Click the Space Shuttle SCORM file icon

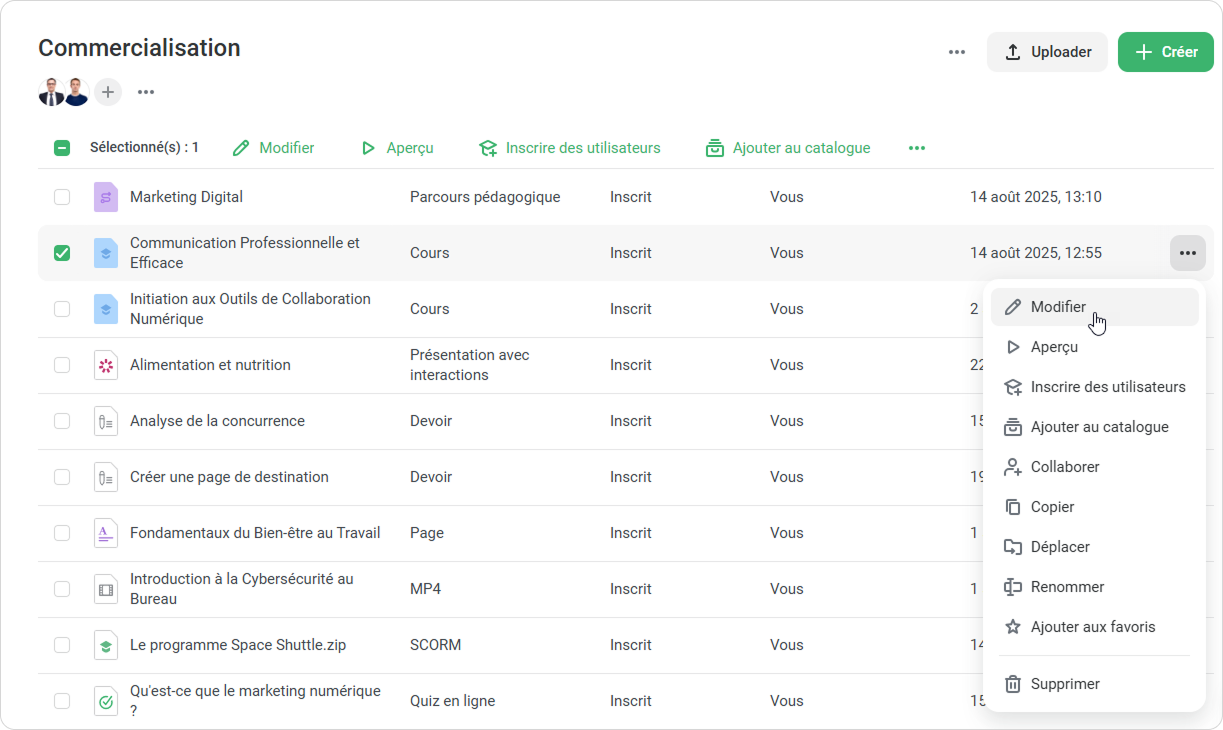(106, 645)
